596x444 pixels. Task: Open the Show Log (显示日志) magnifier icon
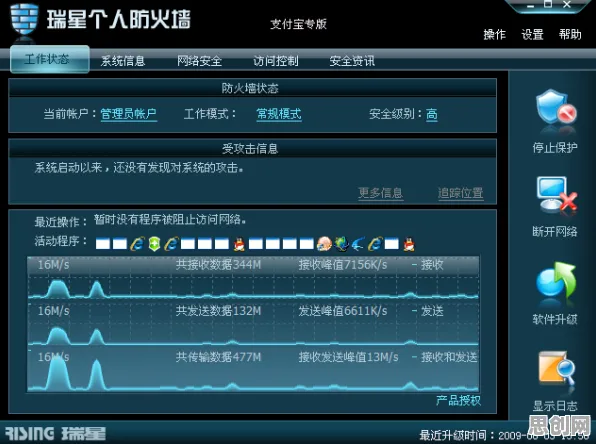pos(556,368)
